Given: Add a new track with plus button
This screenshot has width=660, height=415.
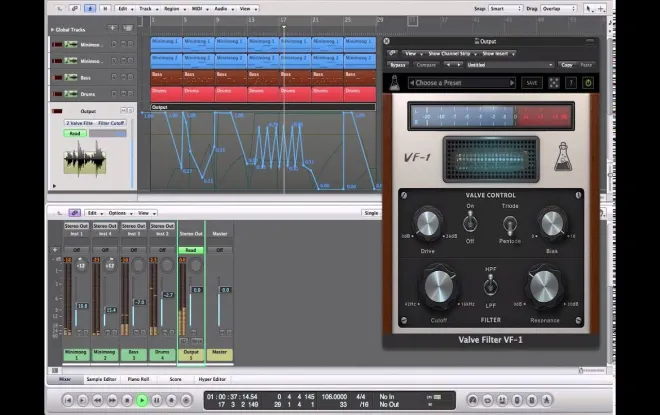Looking at the screenshot, I should click(x=112, y=28).
